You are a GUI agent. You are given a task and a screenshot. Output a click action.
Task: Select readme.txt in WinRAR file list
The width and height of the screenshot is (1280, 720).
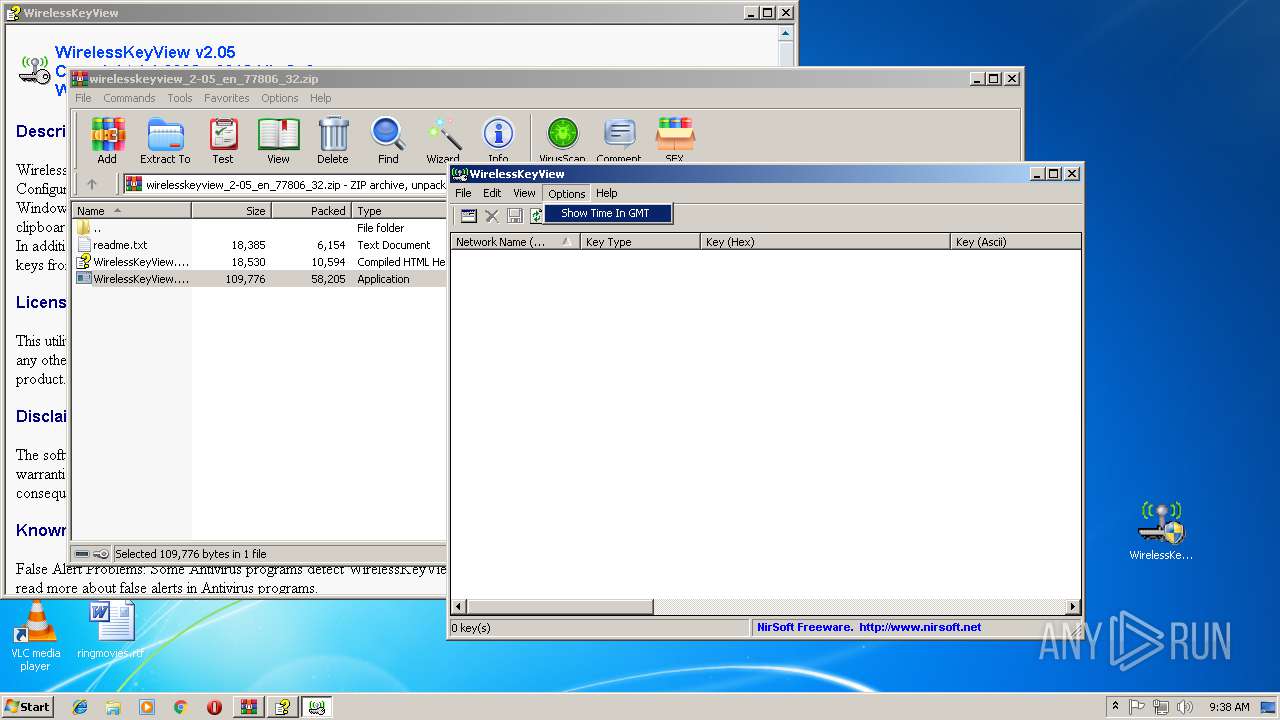click(x=259, y=245)
